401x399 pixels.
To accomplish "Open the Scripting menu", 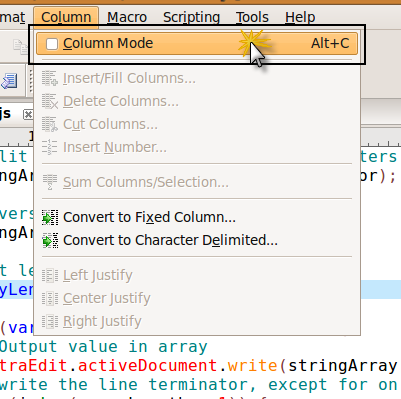I will click(191, 17).
